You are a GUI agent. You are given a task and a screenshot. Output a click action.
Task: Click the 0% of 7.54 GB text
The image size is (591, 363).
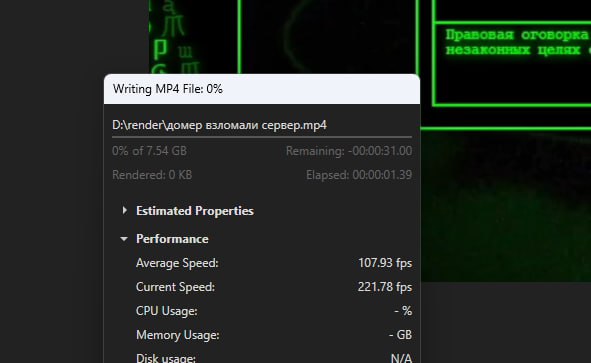[150, 151]
